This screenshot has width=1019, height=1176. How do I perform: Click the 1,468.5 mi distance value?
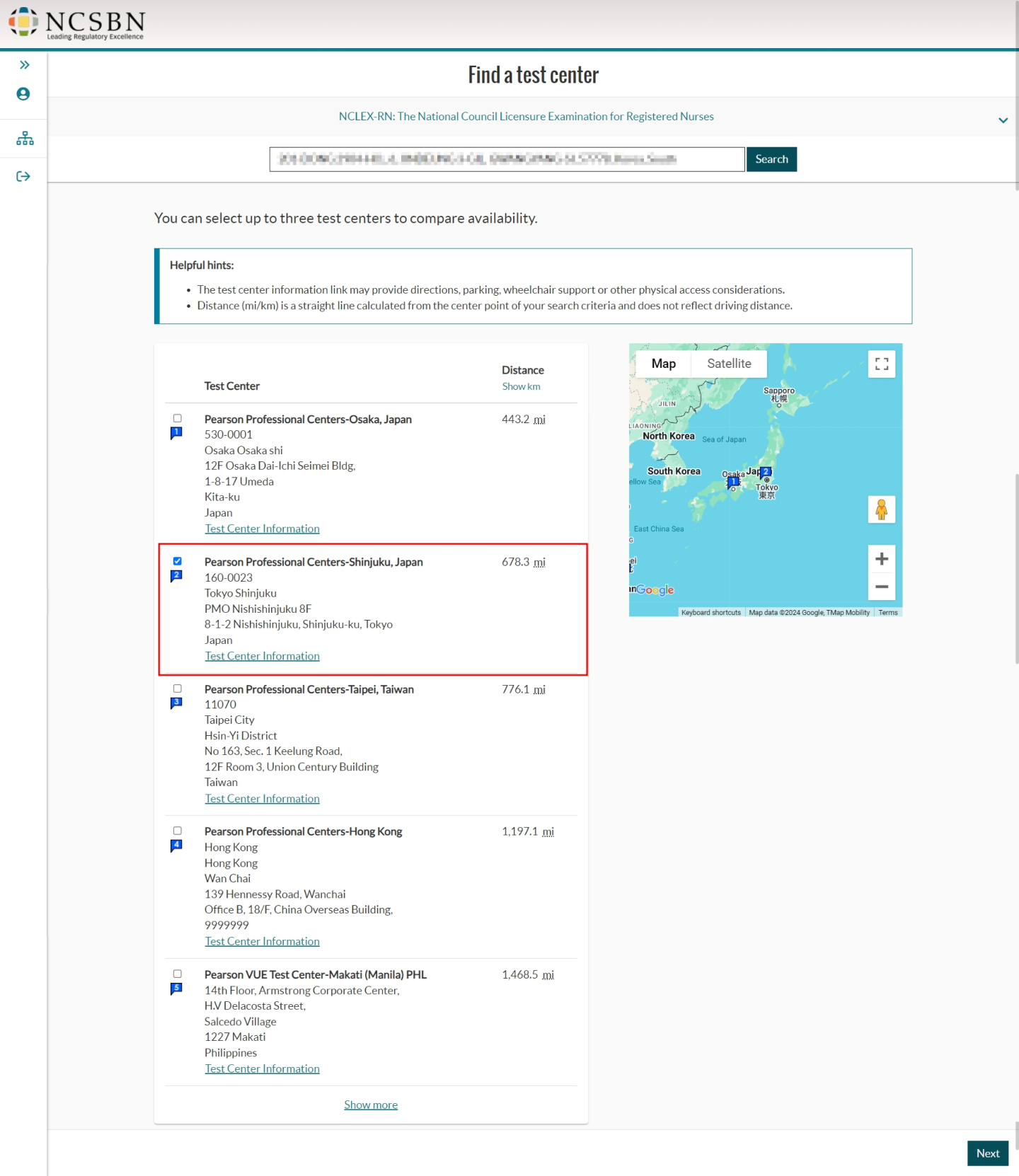[x=528, y=974]
